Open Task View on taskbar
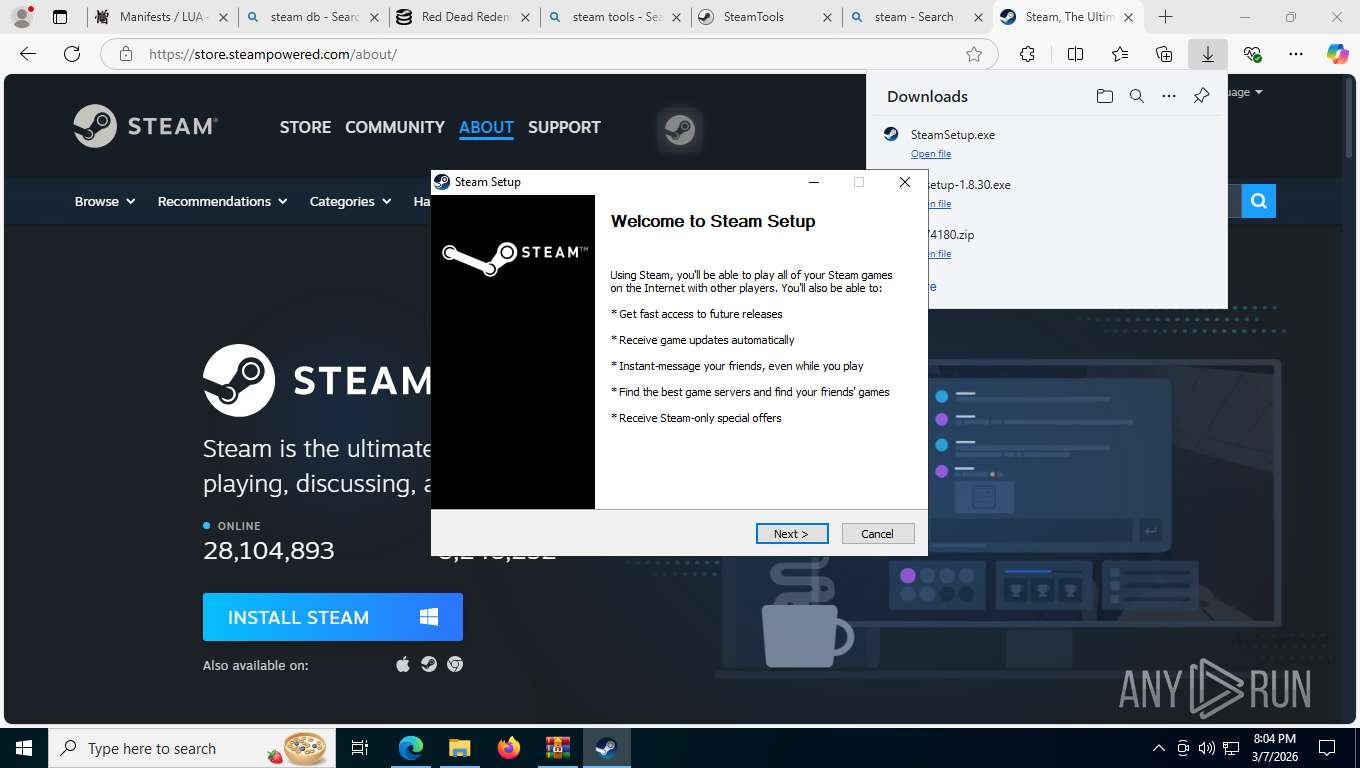Image resolution: width=1360 pixels, height=768 pixels. tap(360, 748)
